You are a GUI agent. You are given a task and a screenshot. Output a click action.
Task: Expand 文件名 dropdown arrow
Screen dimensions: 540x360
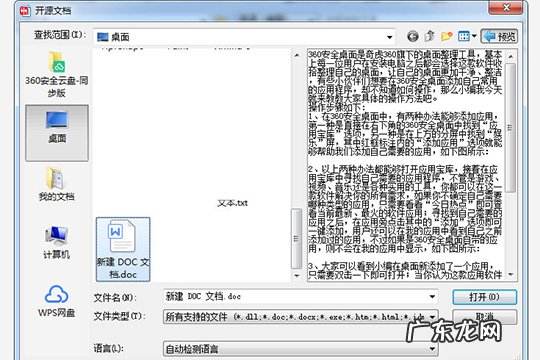coord(432,297)
